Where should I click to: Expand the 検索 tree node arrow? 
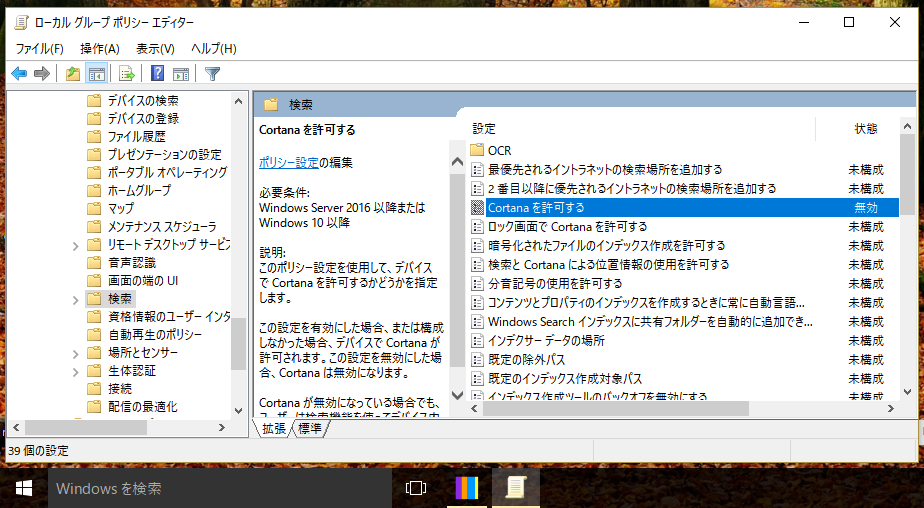coord(75,300)
